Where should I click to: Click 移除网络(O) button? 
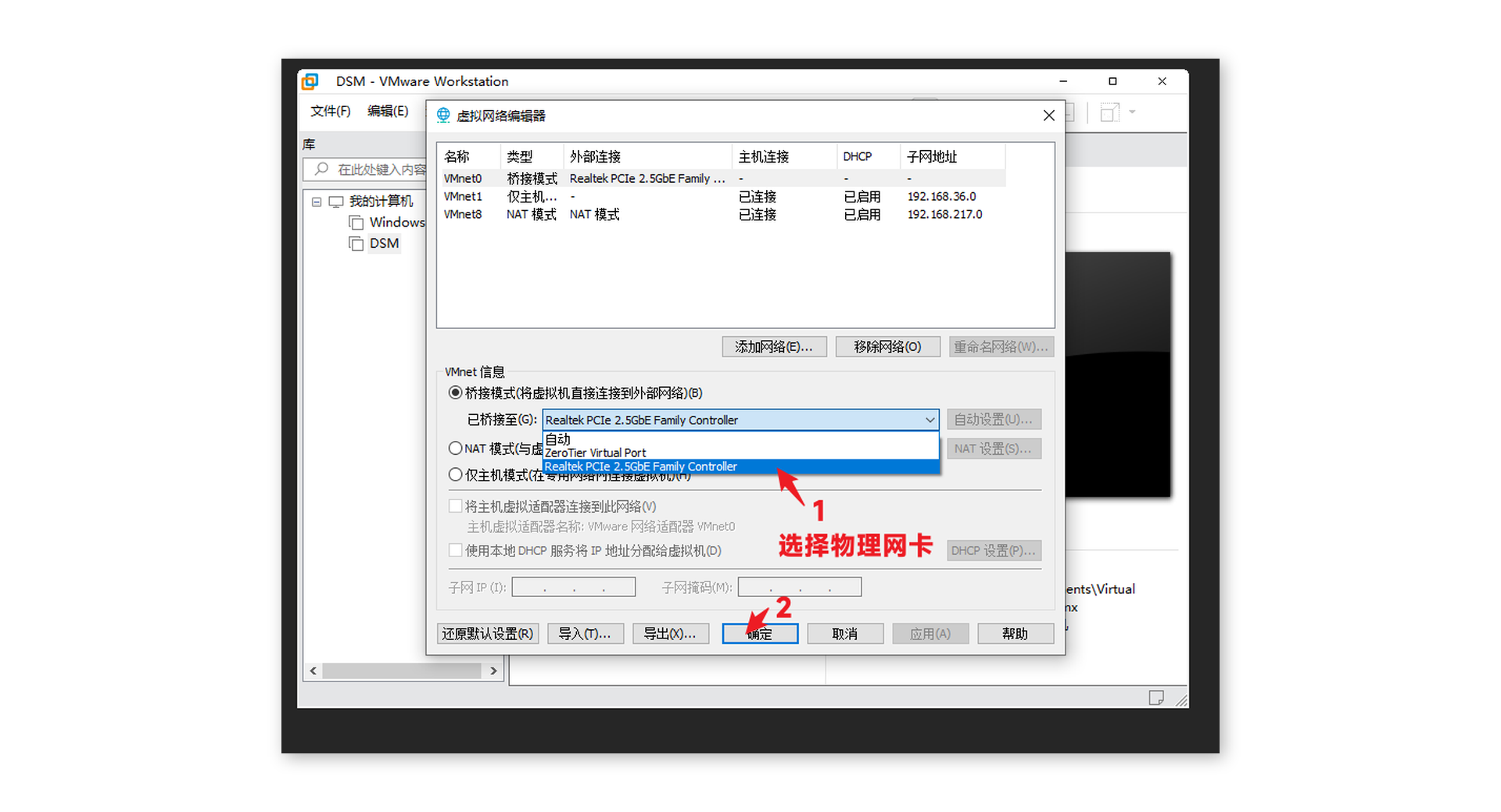click(x=887, y=346)
